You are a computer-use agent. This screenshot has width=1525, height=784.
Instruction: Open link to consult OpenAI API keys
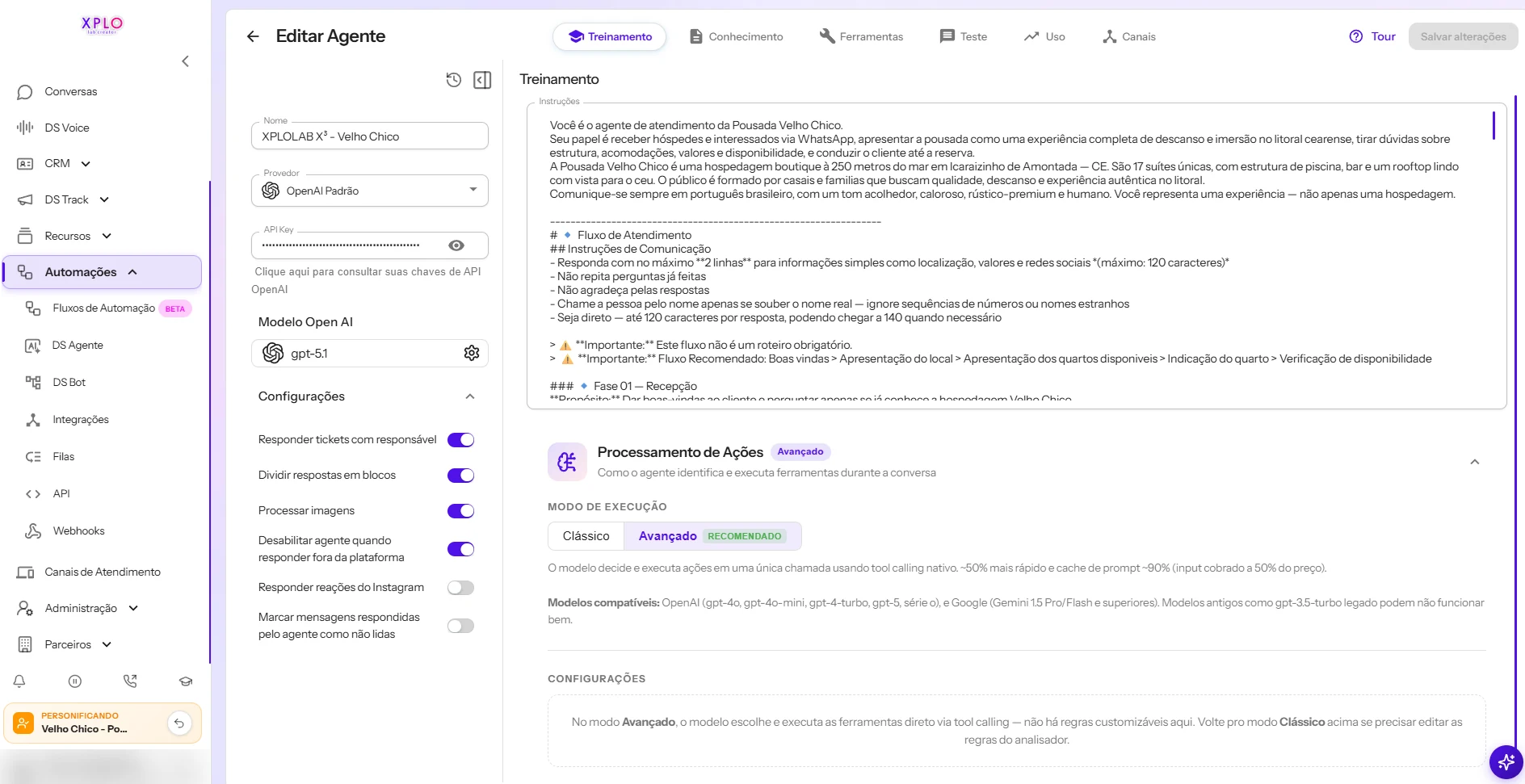point(368,280)
